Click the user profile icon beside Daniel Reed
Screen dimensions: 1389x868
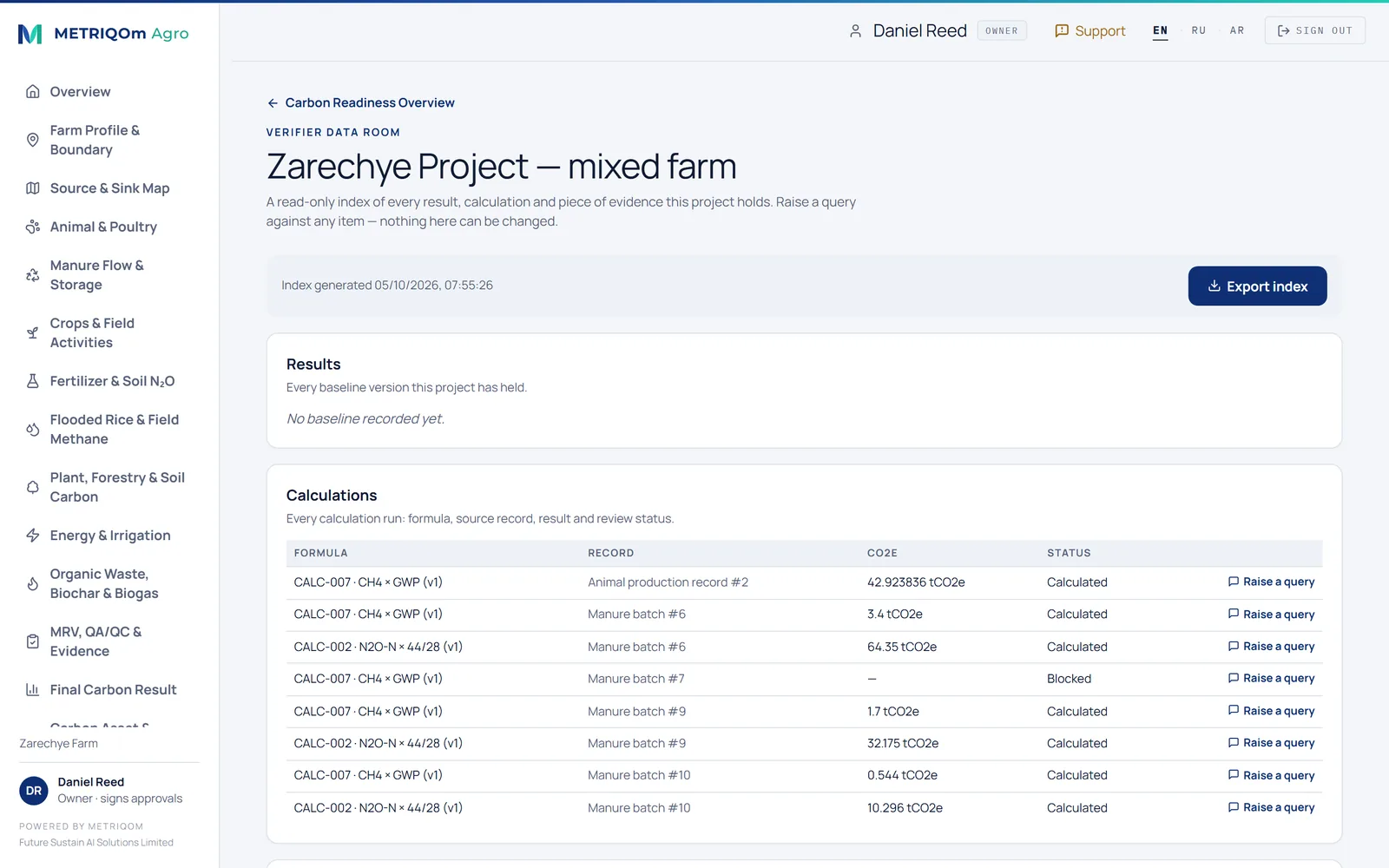855,31
